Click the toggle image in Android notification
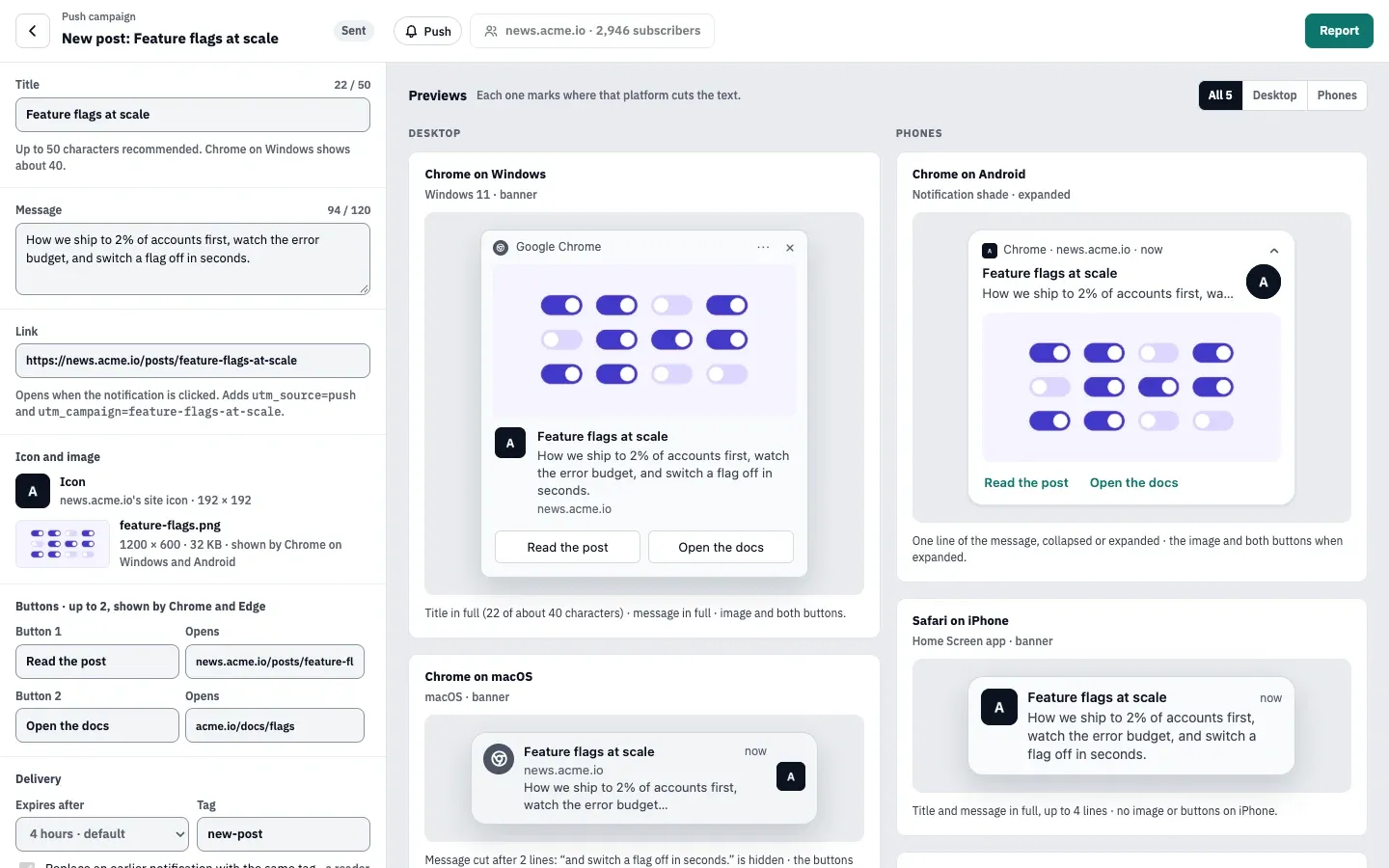The height and width of the screenshot is (868, 1389). tap(1131, 387)
